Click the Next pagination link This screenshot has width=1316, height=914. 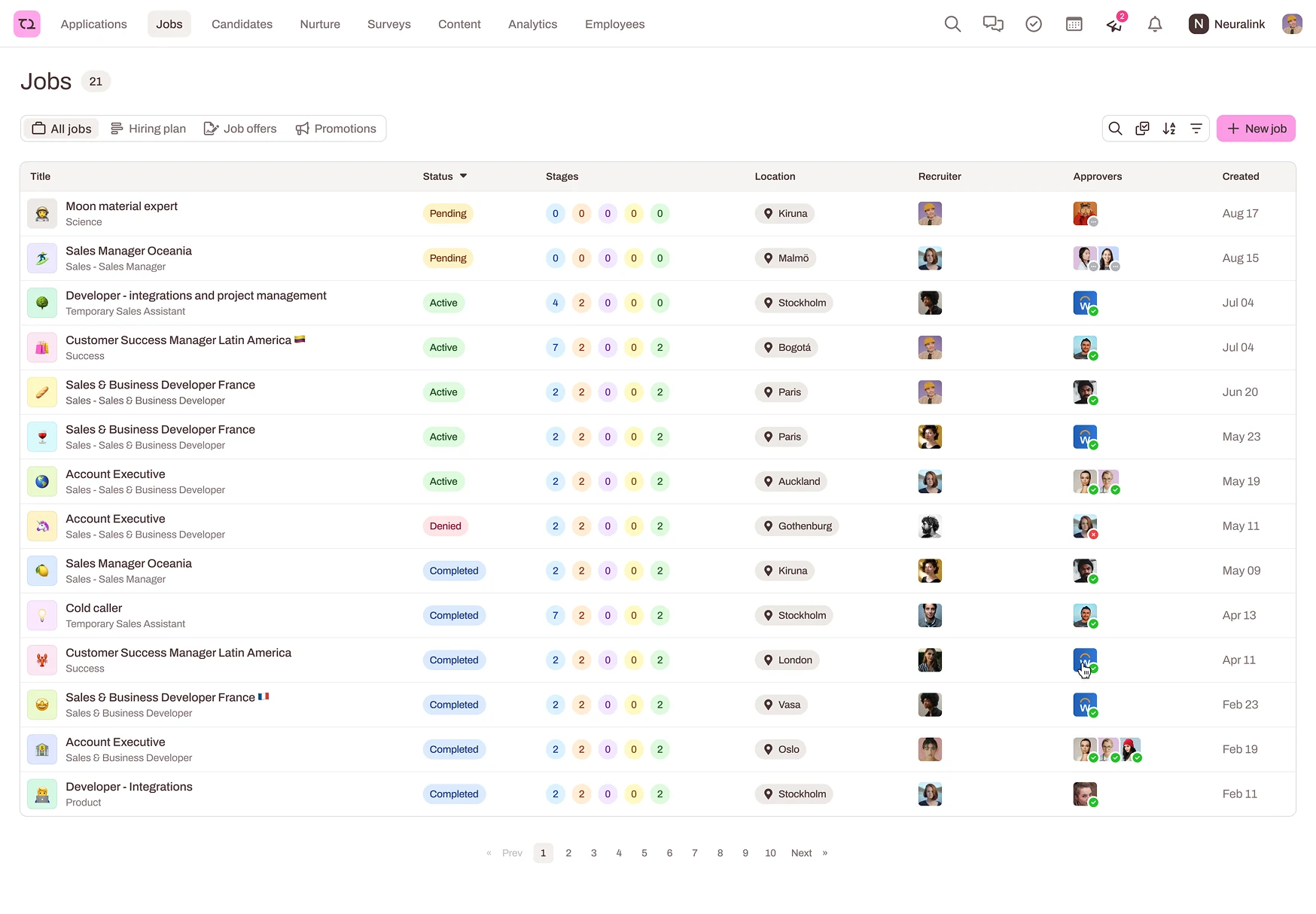pos(801,853)
